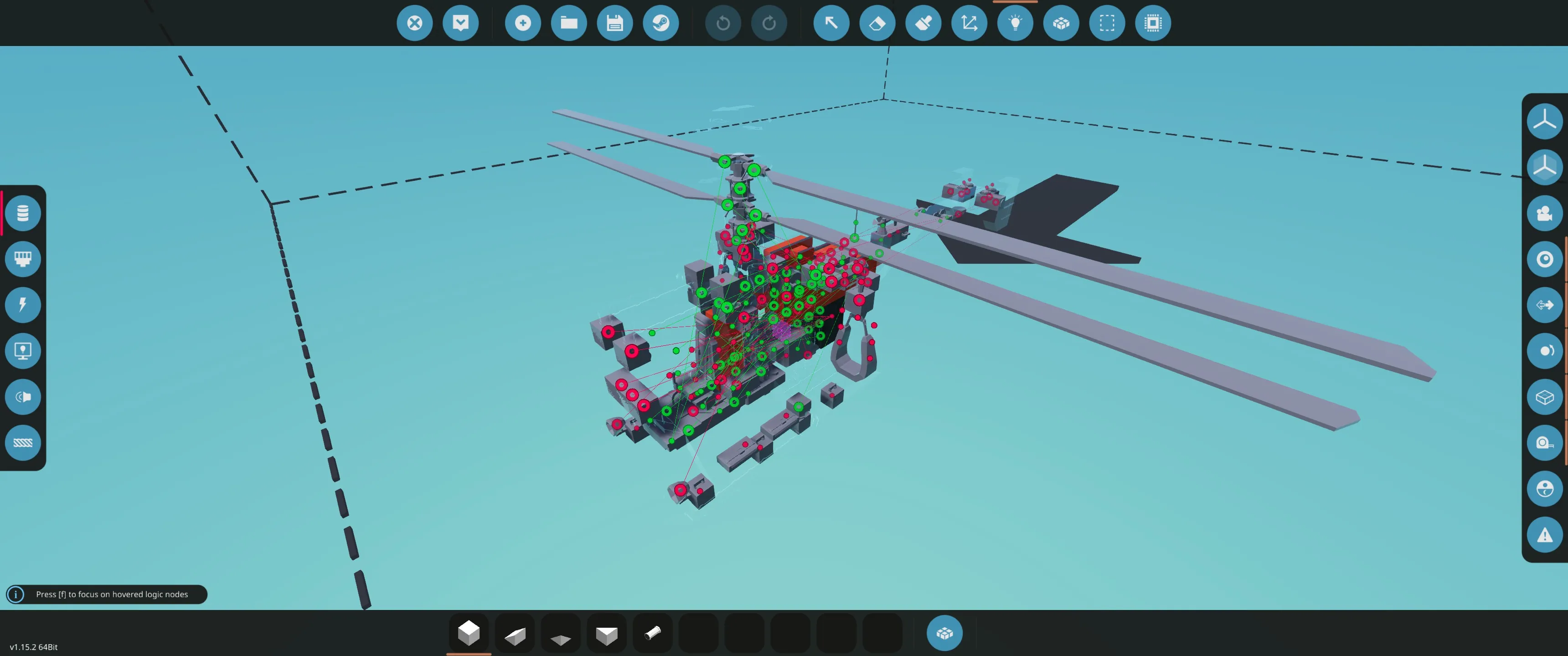Toggle the logic lightbulb mode
Screen dimensions: 1568x656
1015,23
